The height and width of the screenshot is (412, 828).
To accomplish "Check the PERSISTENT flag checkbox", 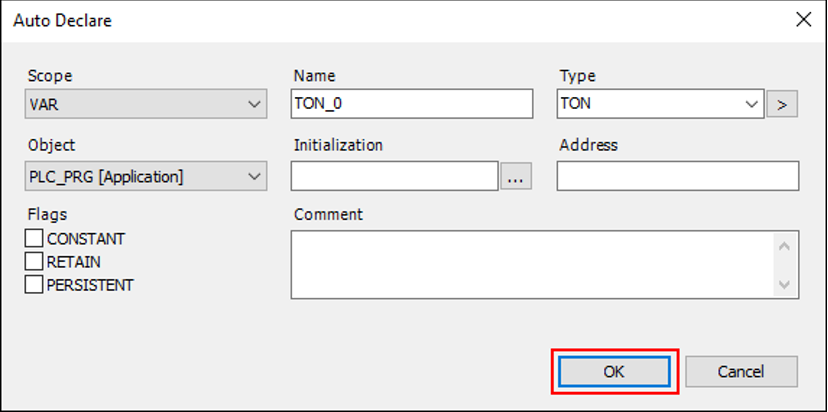I will pos(35,285).
